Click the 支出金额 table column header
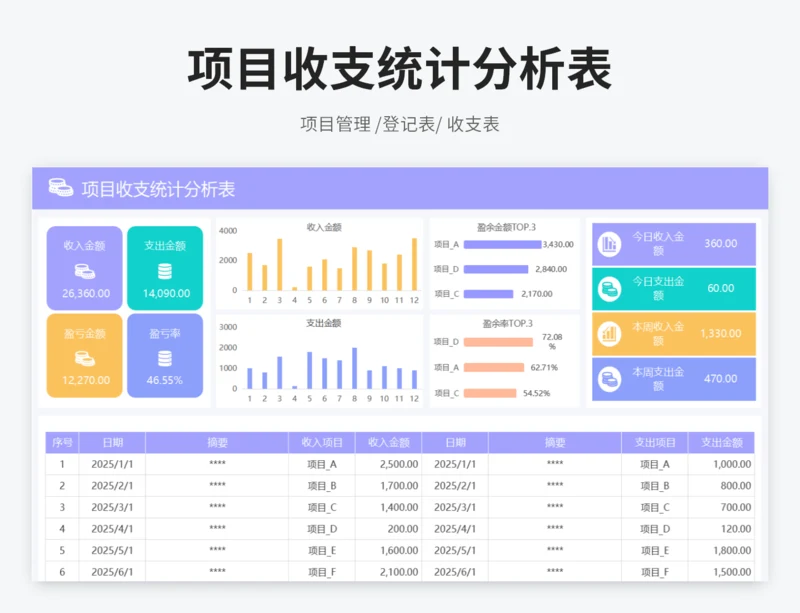This screenshot has height=613, width=800. (721, 443)
